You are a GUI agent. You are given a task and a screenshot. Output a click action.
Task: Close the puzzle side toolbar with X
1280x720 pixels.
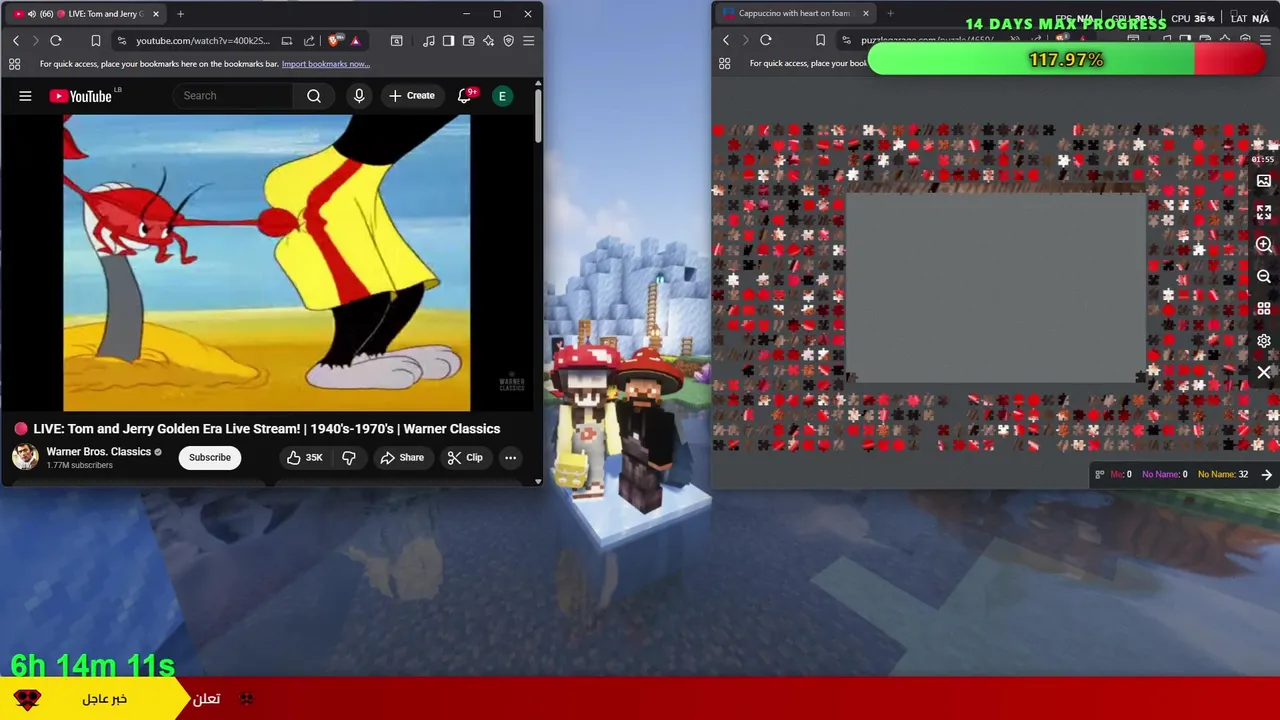tap(1264, 373)
